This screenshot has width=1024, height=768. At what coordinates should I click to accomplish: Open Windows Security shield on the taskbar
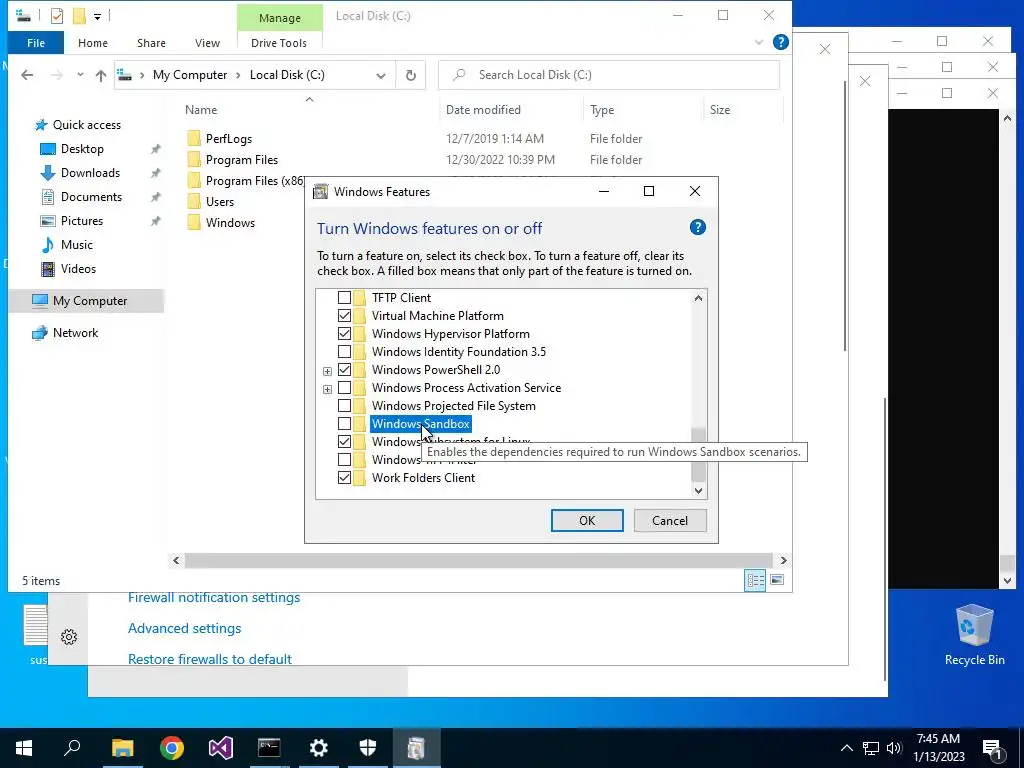point(368,748)
